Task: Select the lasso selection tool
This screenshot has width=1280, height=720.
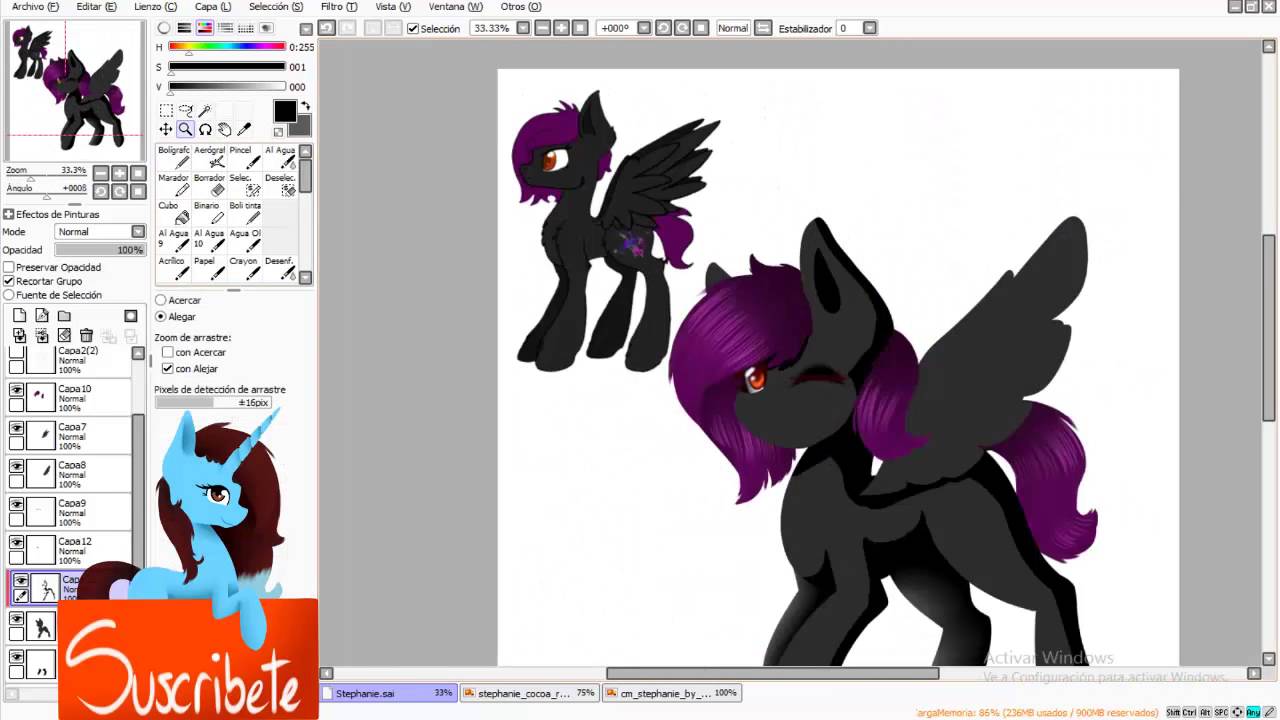Action: point(186,110)
